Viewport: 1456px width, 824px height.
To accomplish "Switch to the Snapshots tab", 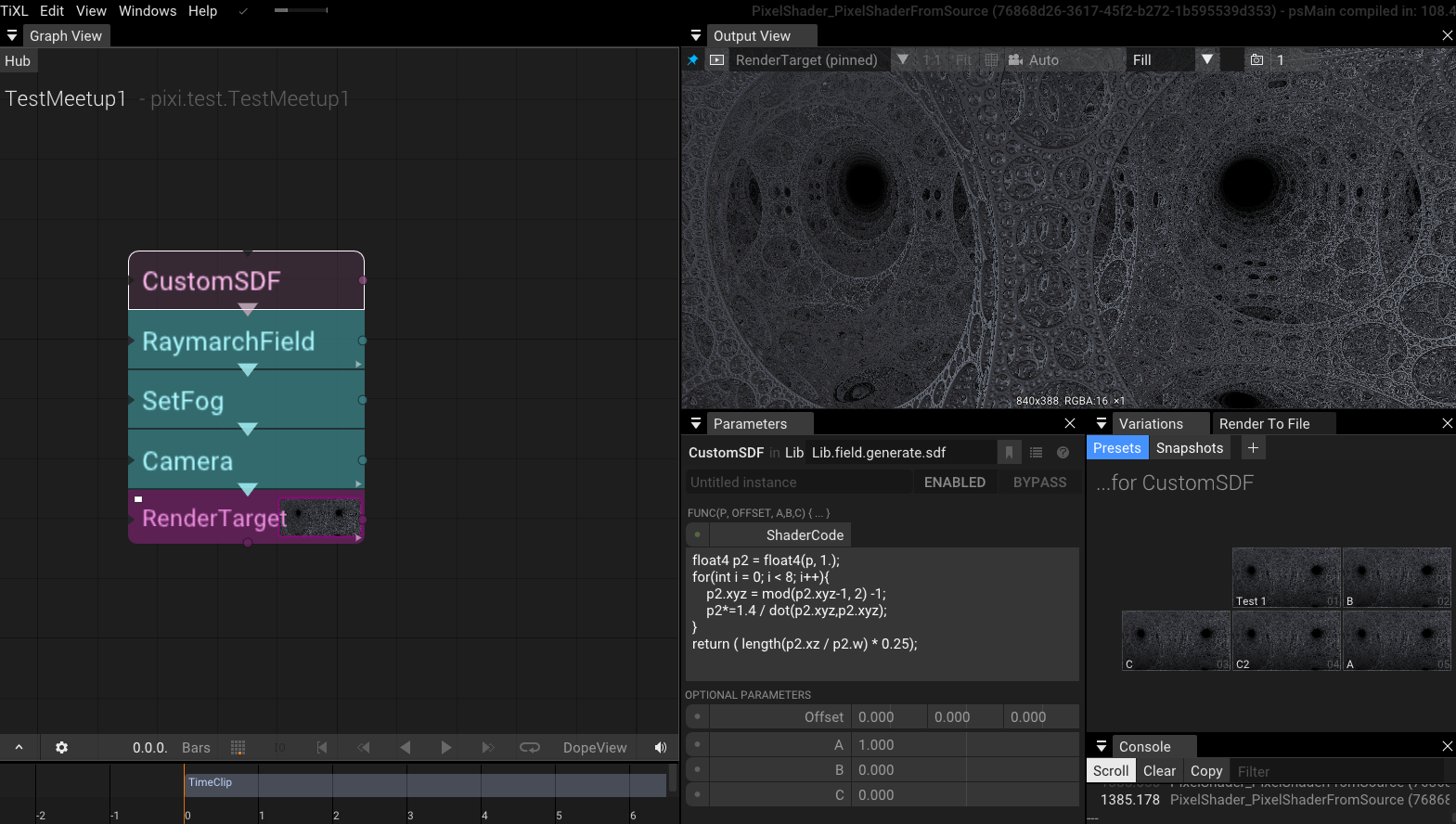I will (1189, 448).
